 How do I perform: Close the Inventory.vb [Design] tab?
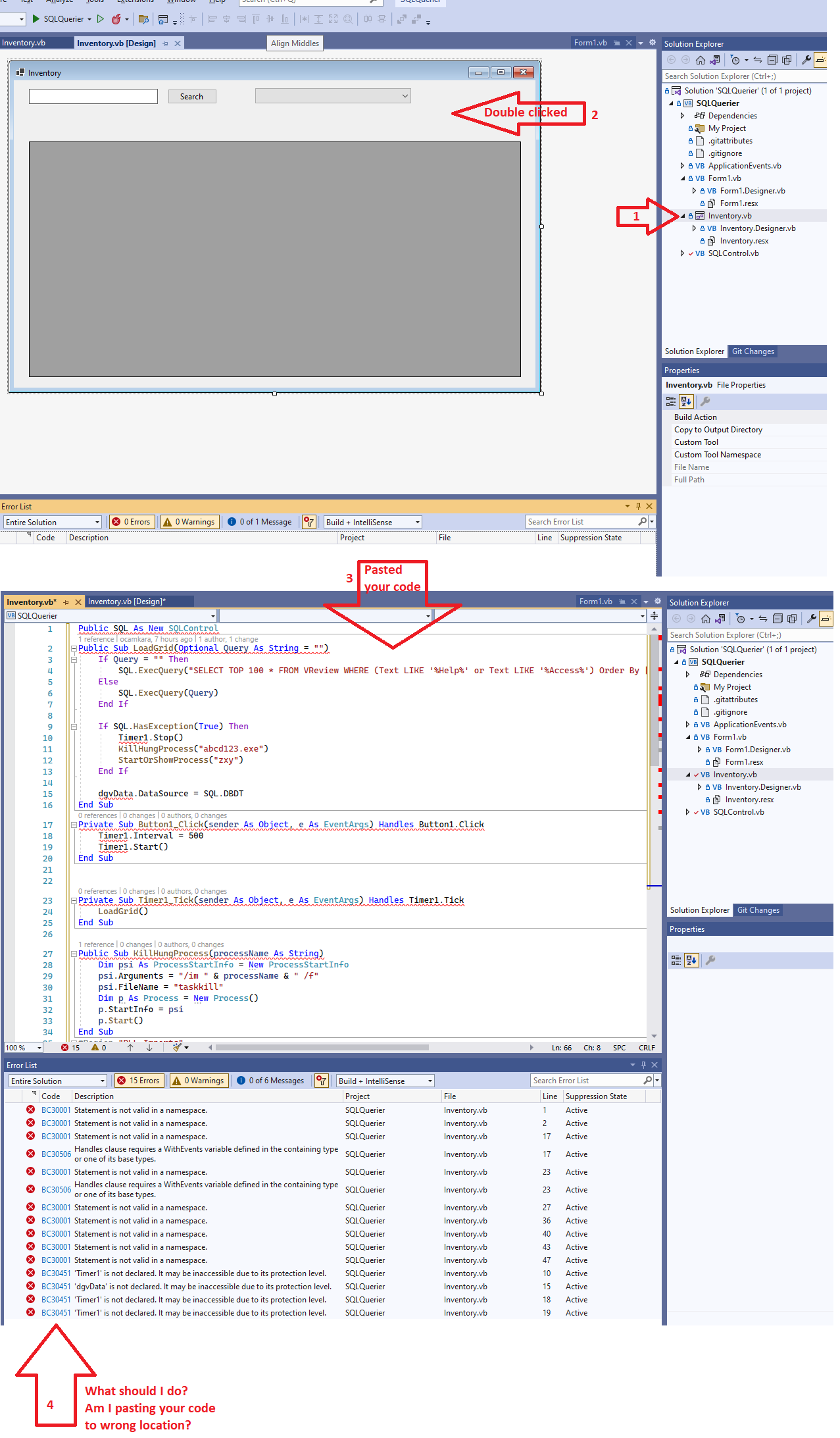[x=178, y=43]
